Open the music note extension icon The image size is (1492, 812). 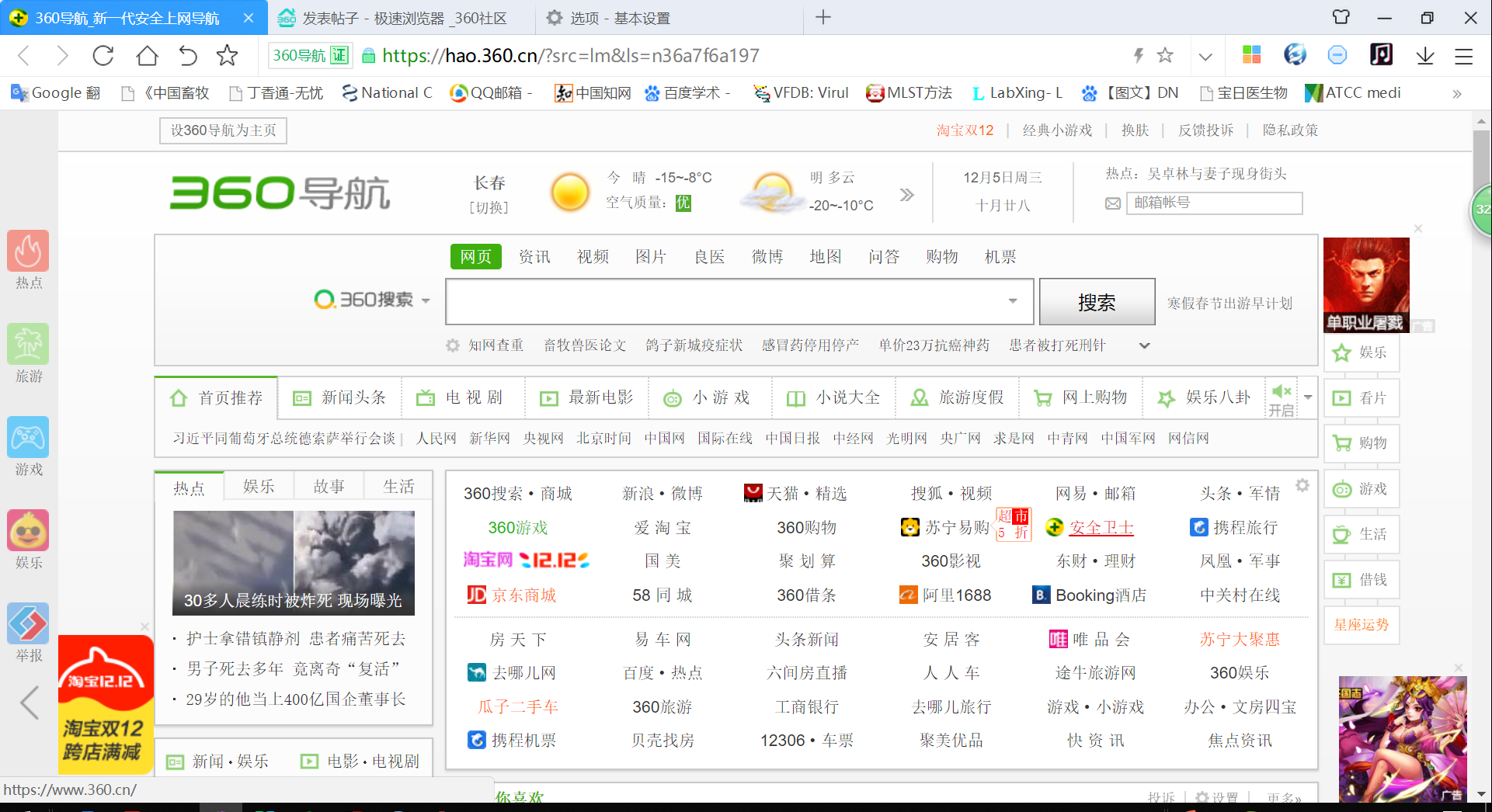(1381, 54)
